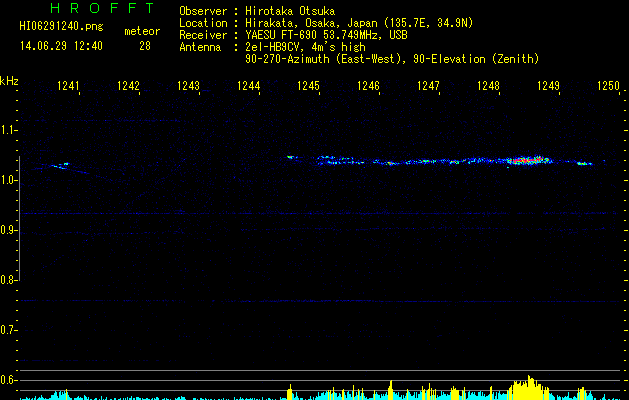Click the meteor count label
629x400 pixels.
142,31
